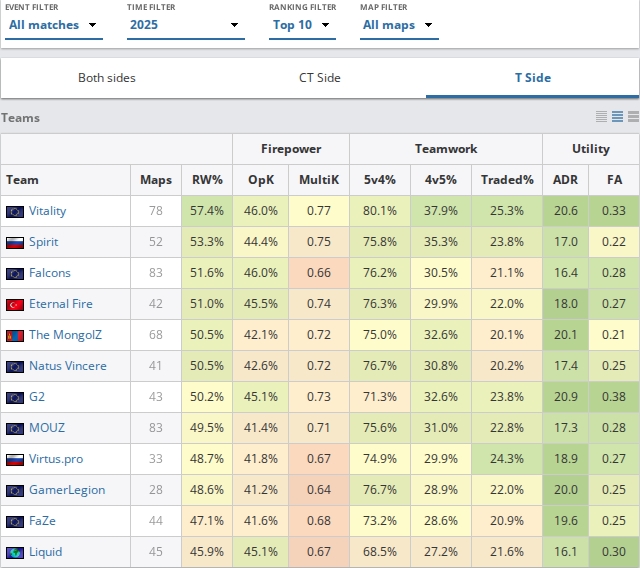Open the Map filter dropdown showing All maps
640x568 pixels.
[x=399, y=25]
